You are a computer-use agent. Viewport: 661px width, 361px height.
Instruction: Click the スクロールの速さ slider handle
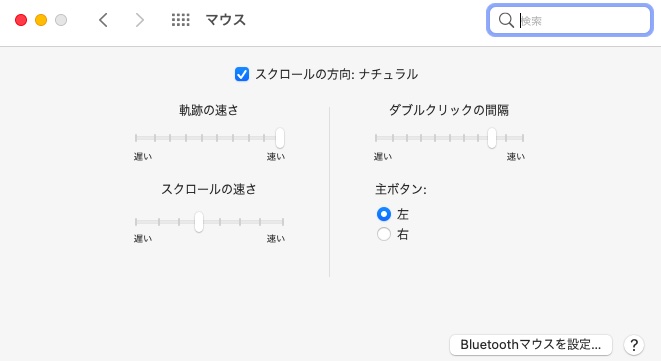click(199, 222)
